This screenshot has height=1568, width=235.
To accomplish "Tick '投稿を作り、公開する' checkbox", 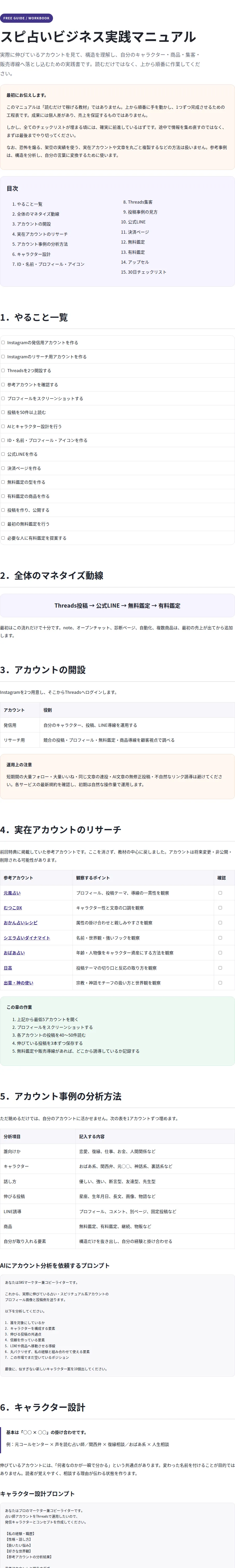I will coord(3,510).
